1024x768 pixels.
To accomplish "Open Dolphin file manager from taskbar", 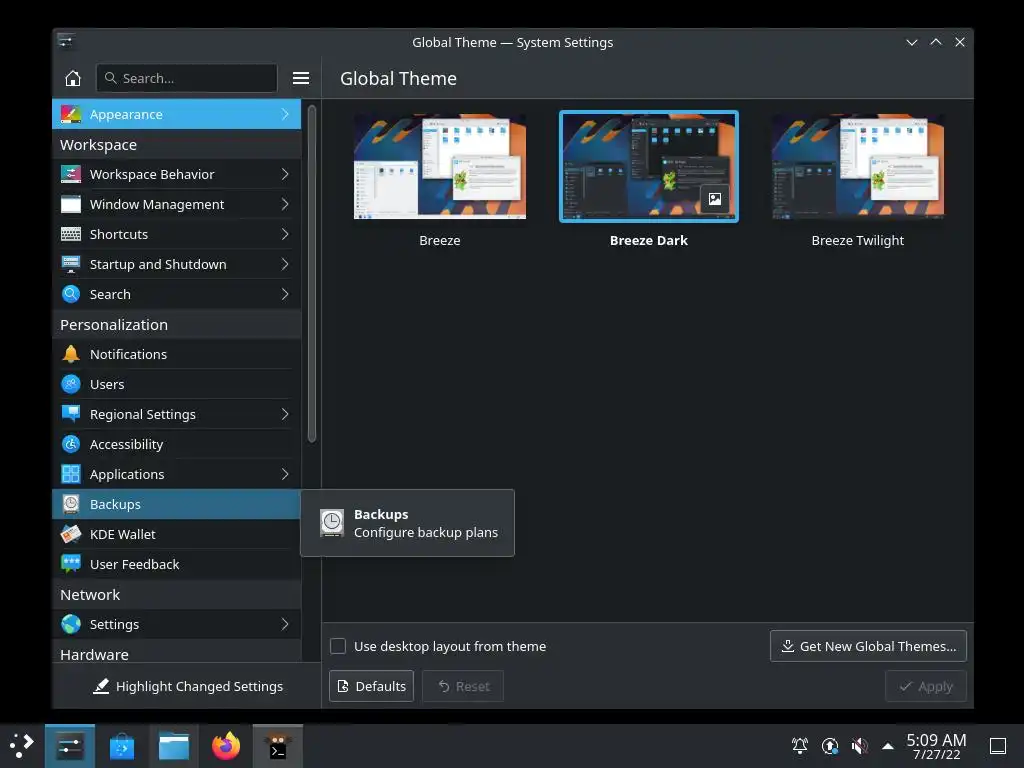I will pos(174,746).
